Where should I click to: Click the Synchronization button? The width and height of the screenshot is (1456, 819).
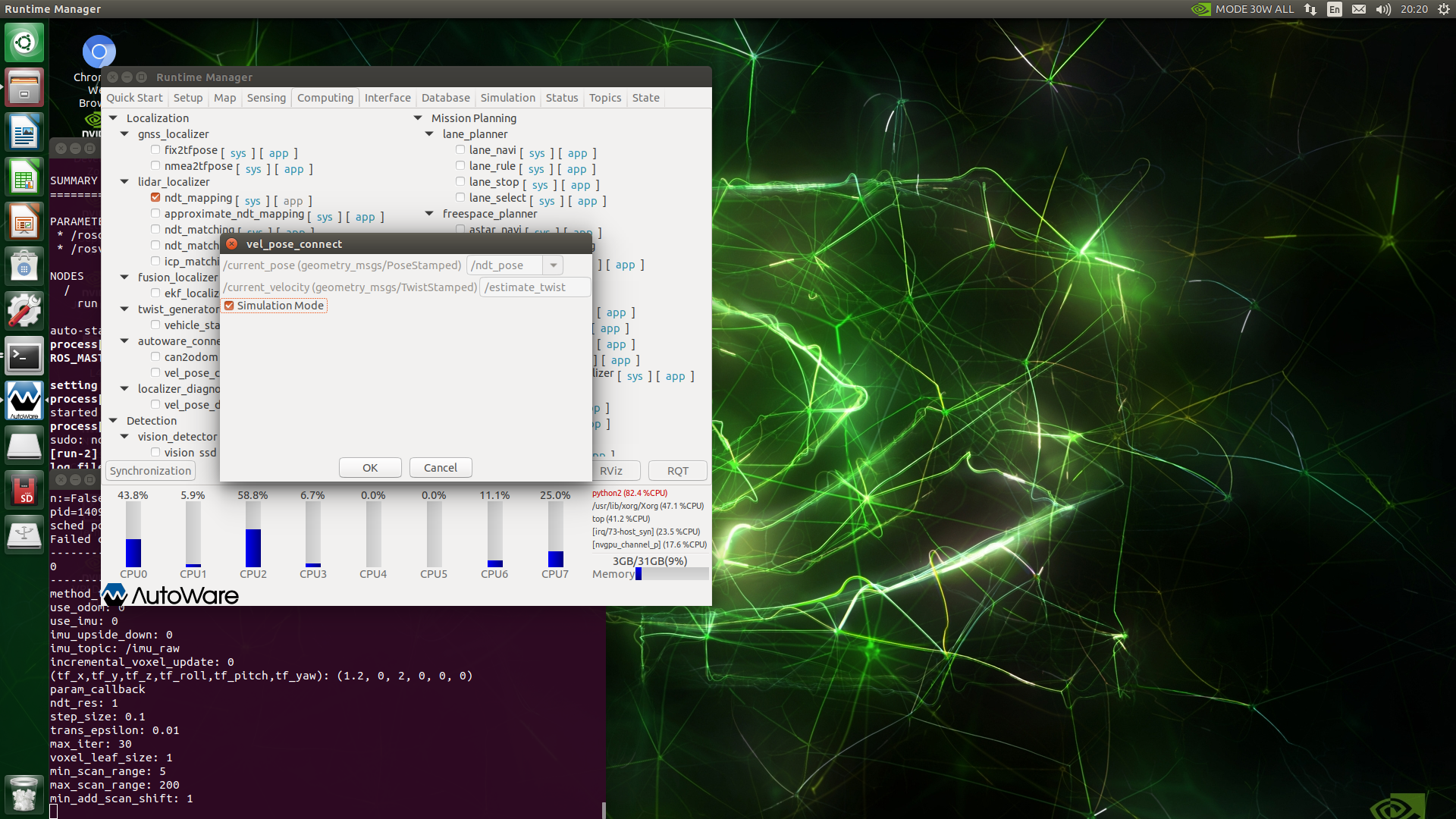coord(150,470)
